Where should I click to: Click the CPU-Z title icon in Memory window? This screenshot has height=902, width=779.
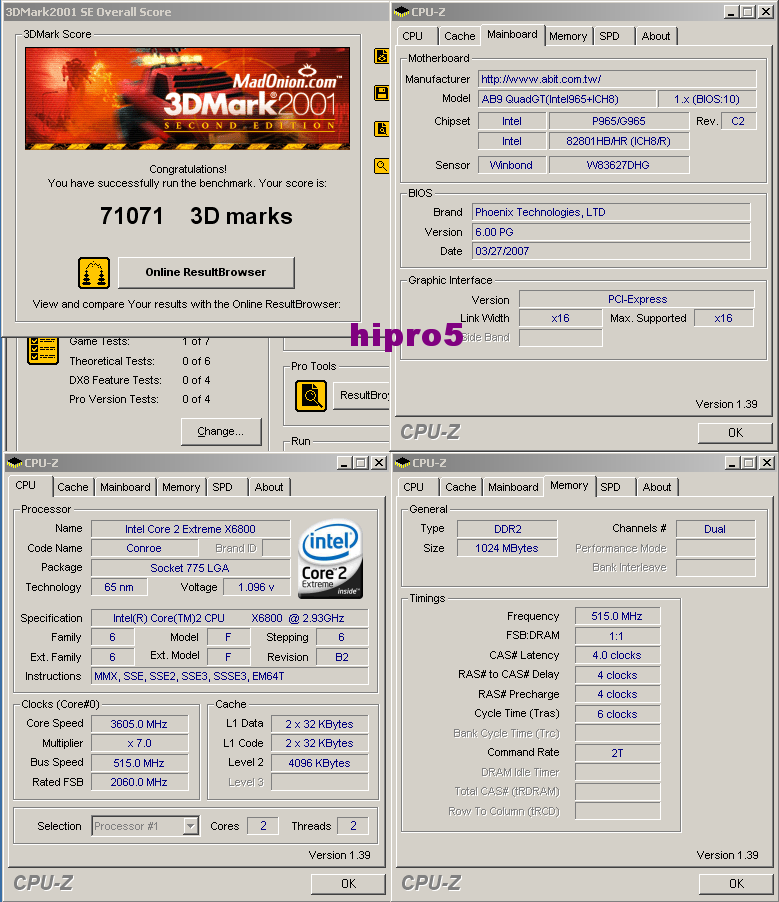click(403, 463)
